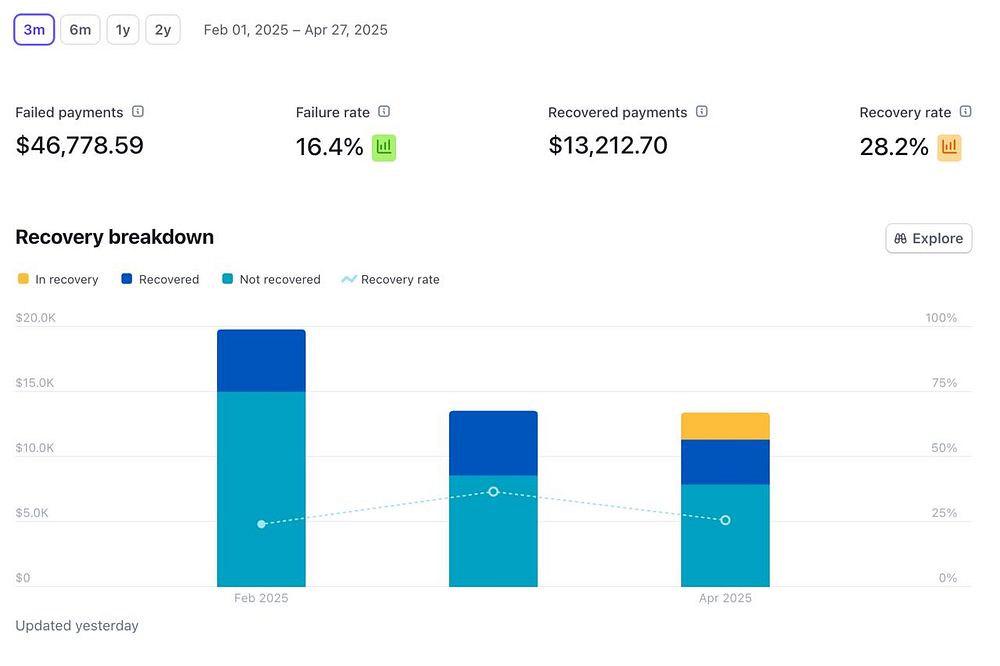Click yellow In recovery segment of April bar
The image size is (1000, 666).
tap(725, 426)
